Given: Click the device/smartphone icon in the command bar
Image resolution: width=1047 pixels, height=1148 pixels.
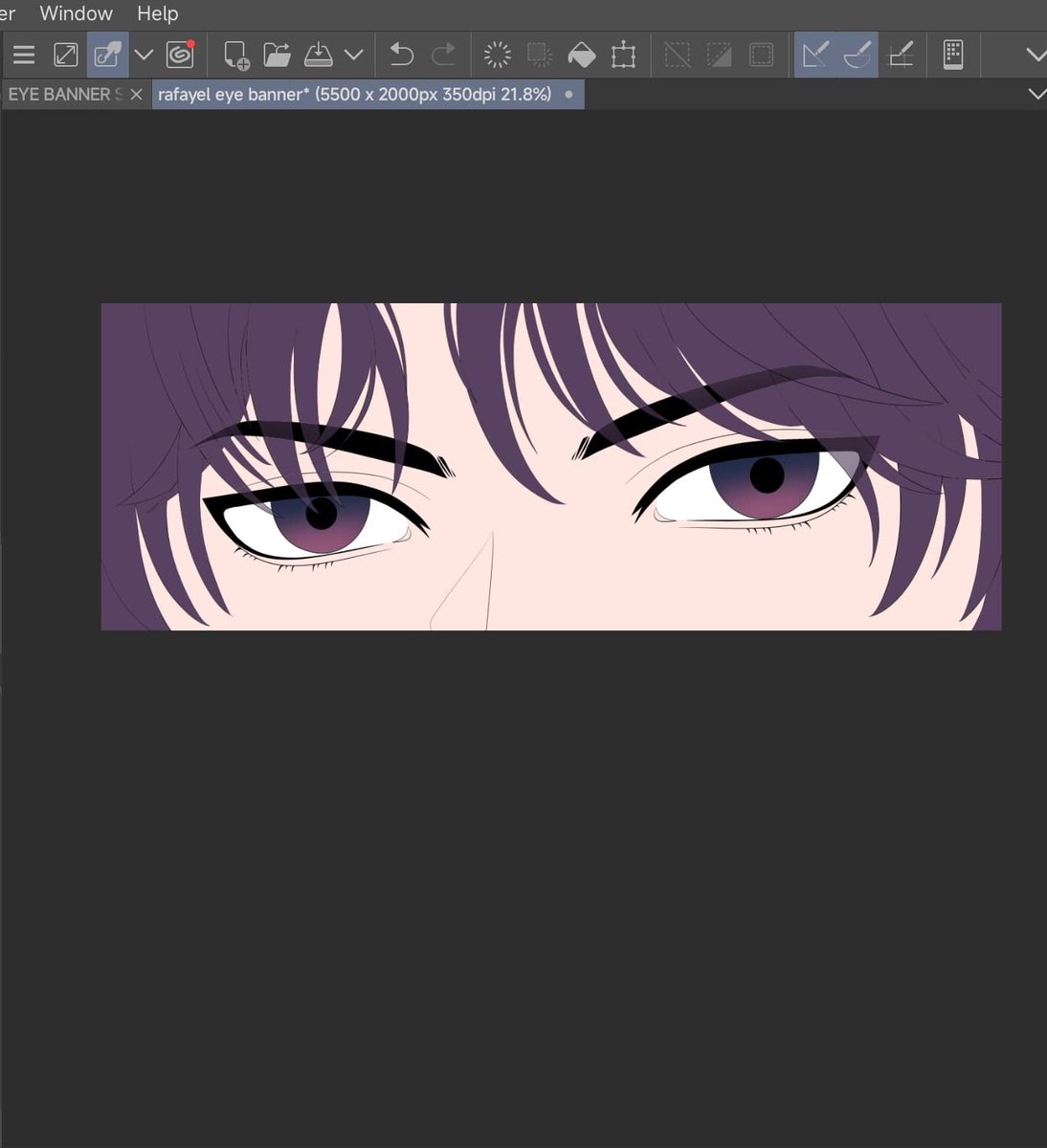Looking at the screenshot, I should click(x=953, y=55).
